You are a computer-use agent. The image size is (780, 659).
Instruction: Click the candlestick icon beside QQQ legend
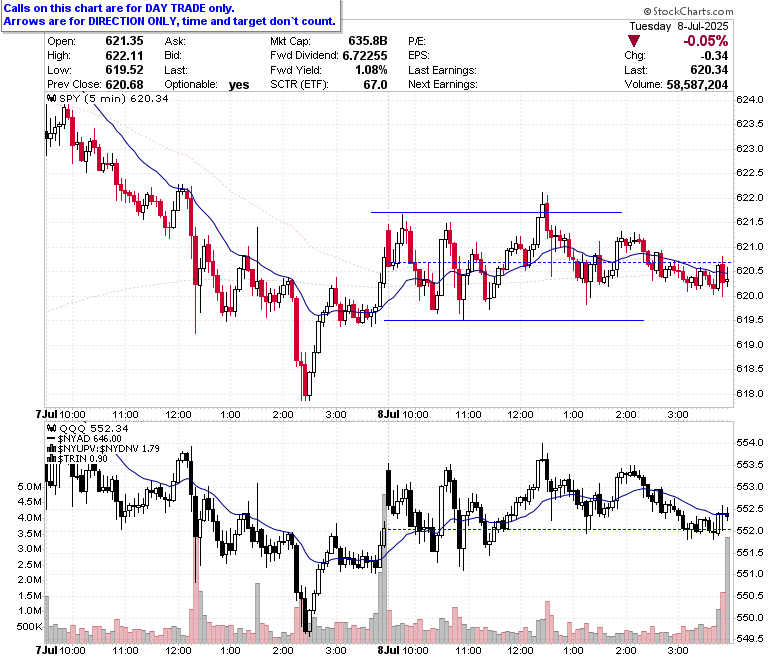(x=52, y=428)
